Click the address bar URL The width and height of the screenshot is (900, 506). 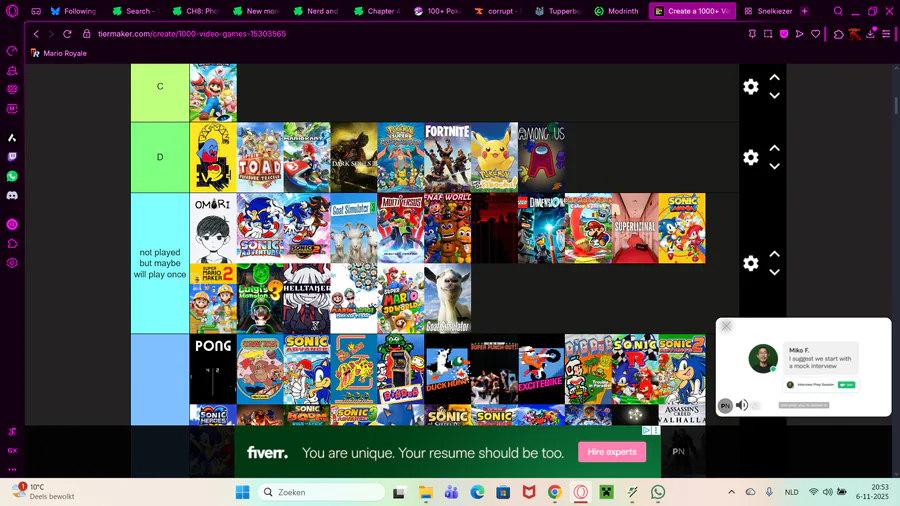pos(192,34)
